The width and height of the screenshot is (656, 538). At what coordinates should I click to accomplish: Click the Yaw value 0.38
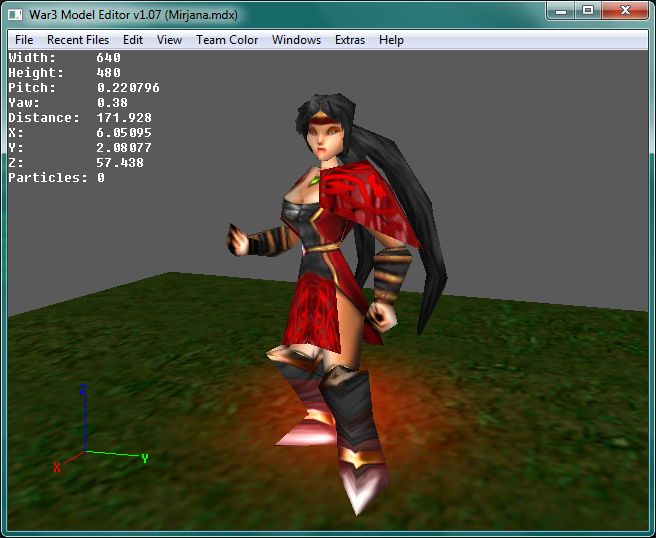112,103
